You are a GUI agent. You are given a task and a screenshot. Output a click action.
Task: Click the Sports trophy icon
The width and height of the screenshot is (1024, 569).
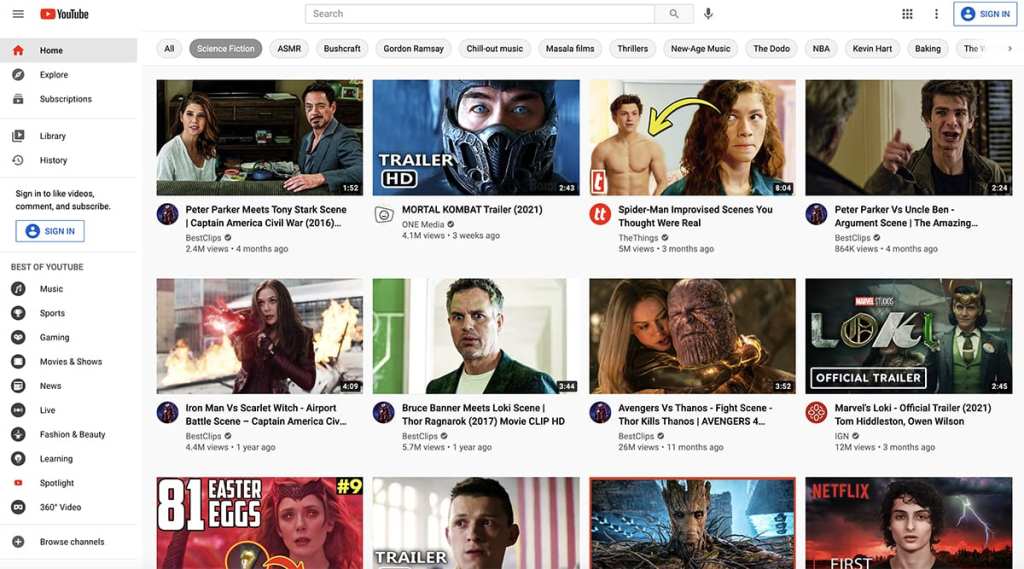click(18, 313)
